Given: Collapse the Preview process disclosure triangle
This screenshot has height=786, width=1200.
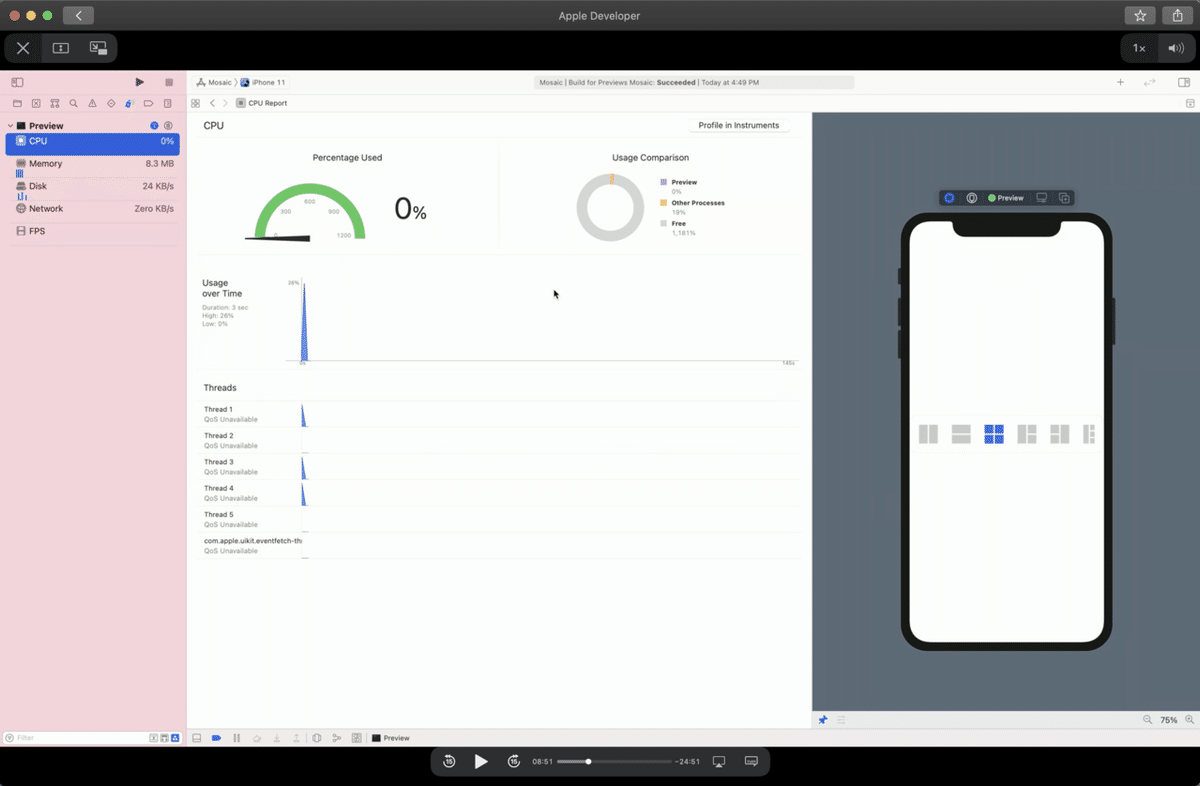Looking at the screenshot, I should [x=10, y=126].
